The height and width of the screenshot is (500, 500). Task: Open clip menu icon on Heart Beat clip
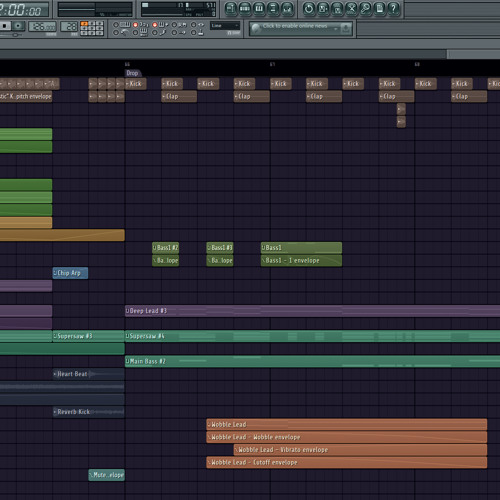point(55,374)
